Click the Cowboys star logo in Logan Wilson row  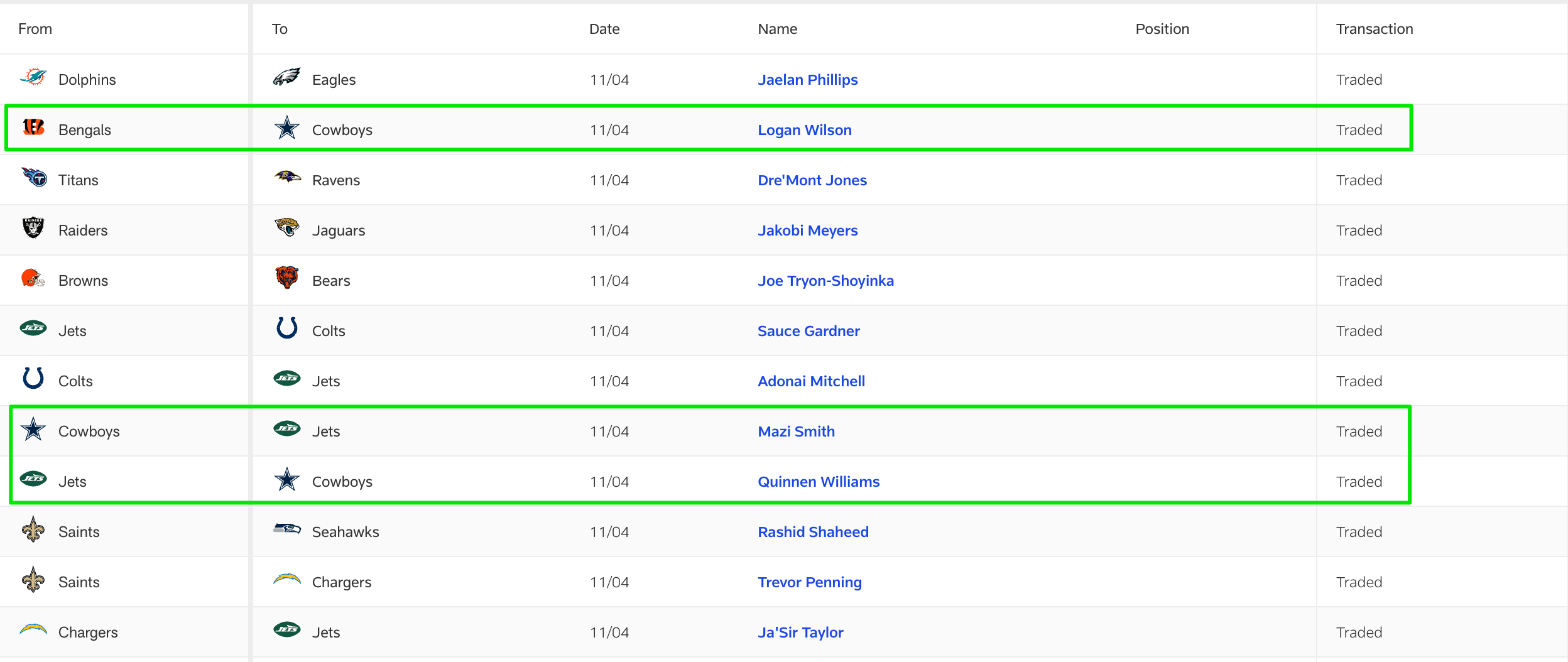coord(287,128)
